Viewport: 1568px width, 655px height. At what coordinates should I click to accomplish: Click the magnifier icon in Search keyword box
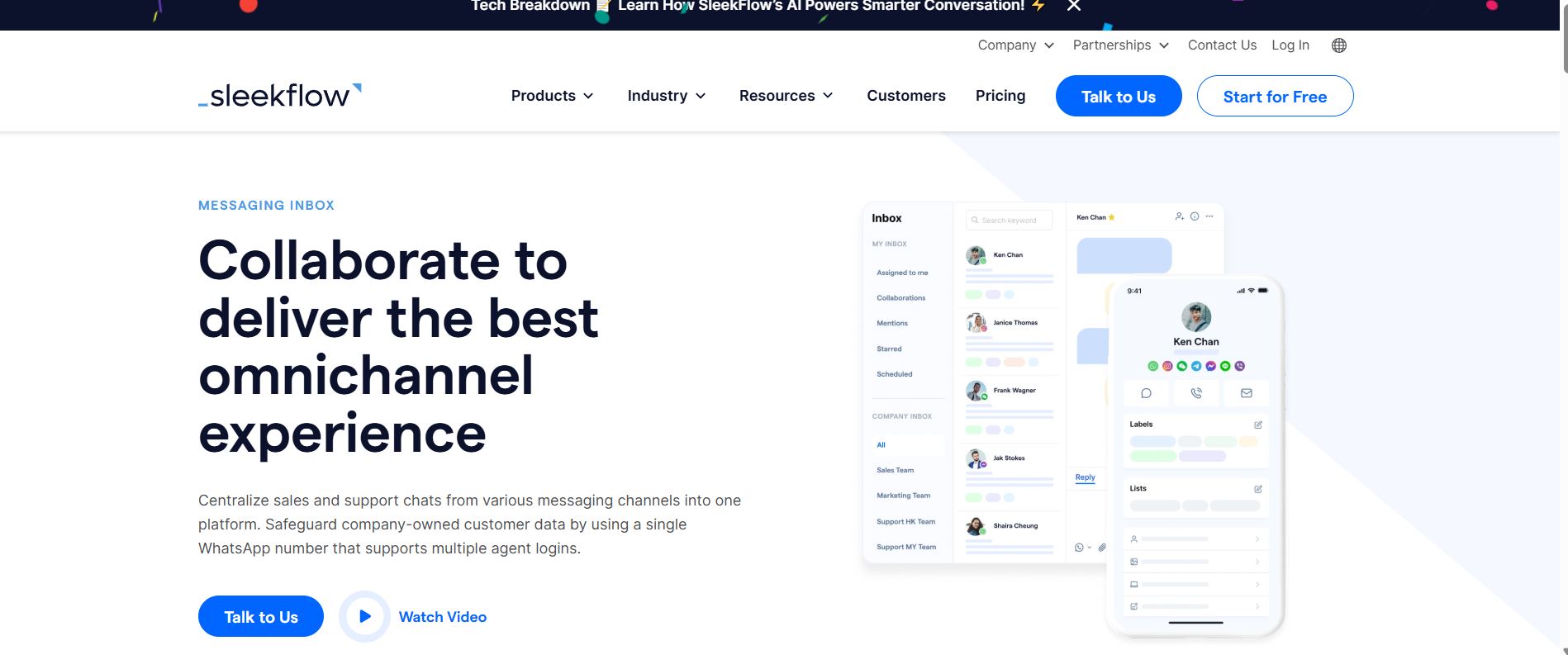[975, 221]
